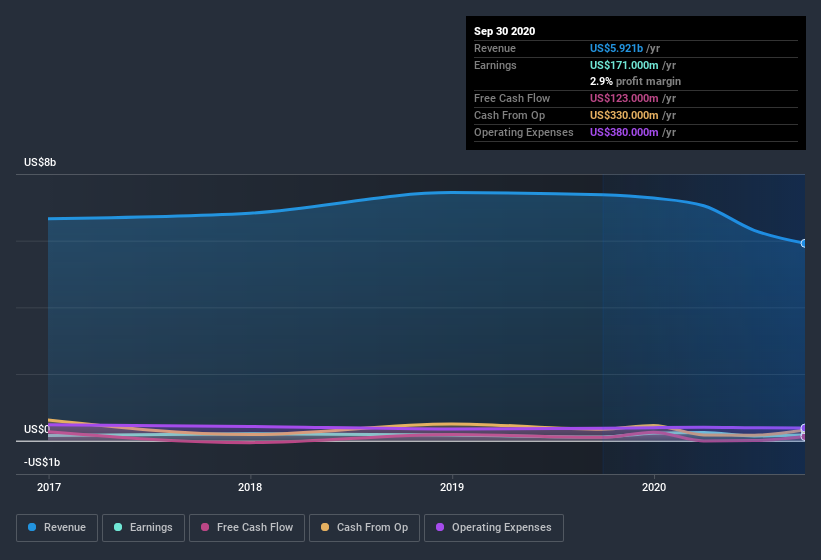Click the Revenue row label in tooltip

pyautogui.click(x=495, y=48)
